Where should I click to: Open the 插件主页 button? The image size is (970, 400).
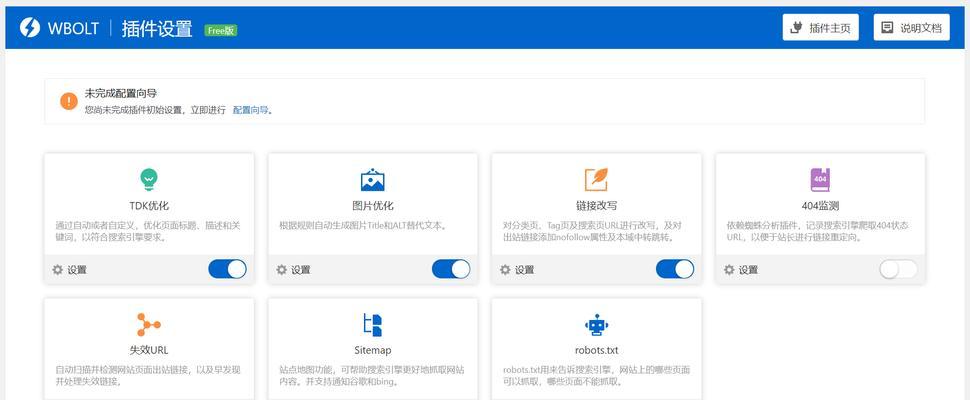820,28
